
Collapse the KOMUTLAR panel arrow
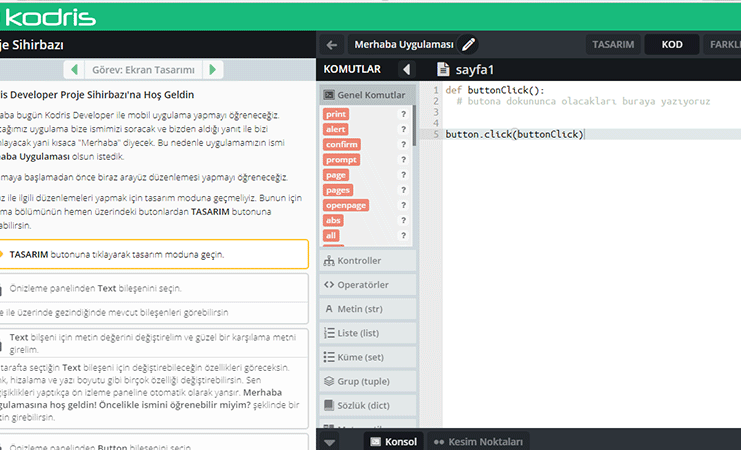coord(406,69)
